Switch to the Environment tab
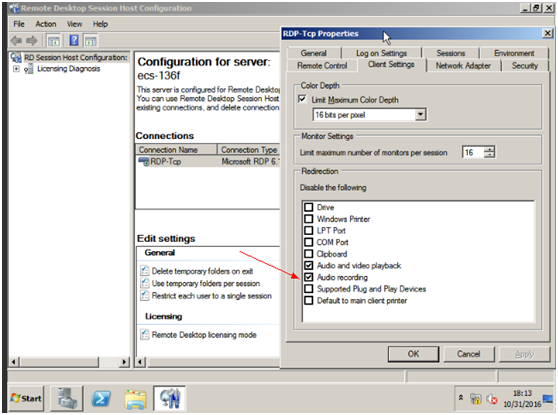 pos(514,53)
